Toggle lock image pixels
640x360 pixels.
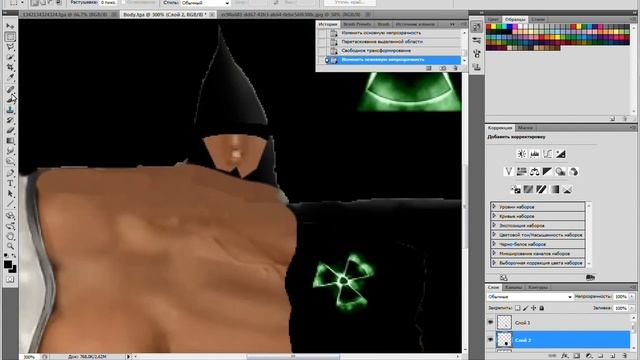[525, 308]
